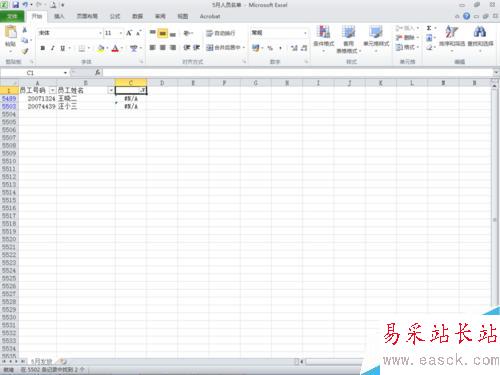500x375 pixels.
Task: Switch to the Data tab
Action: tap(137, 16)
